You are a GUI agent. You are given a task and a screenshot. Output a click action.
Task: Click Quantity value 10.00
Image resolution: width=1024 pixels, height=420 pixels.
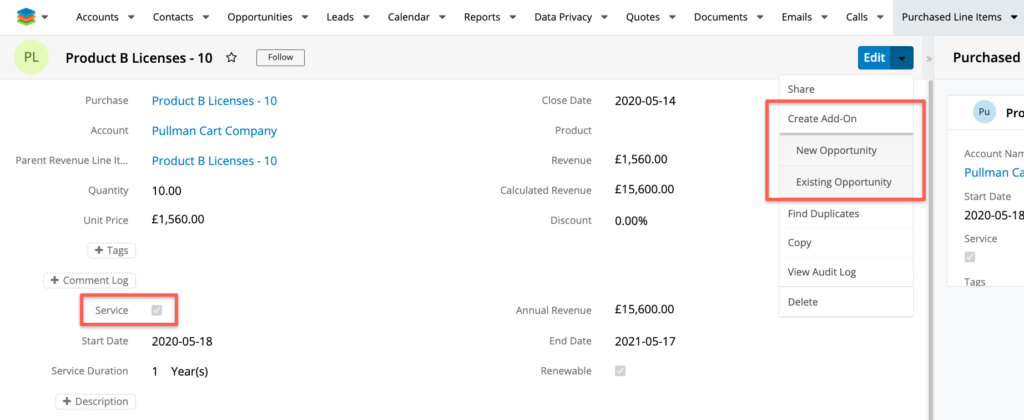(167, 191)
